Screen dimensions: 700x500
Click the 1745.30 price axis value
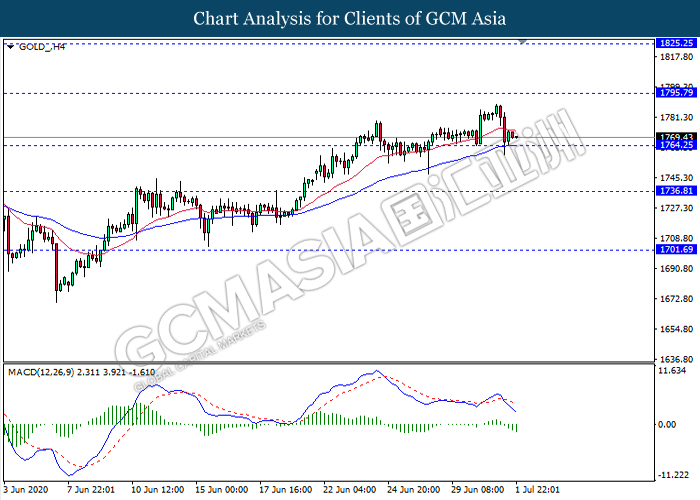pos(676,178)
